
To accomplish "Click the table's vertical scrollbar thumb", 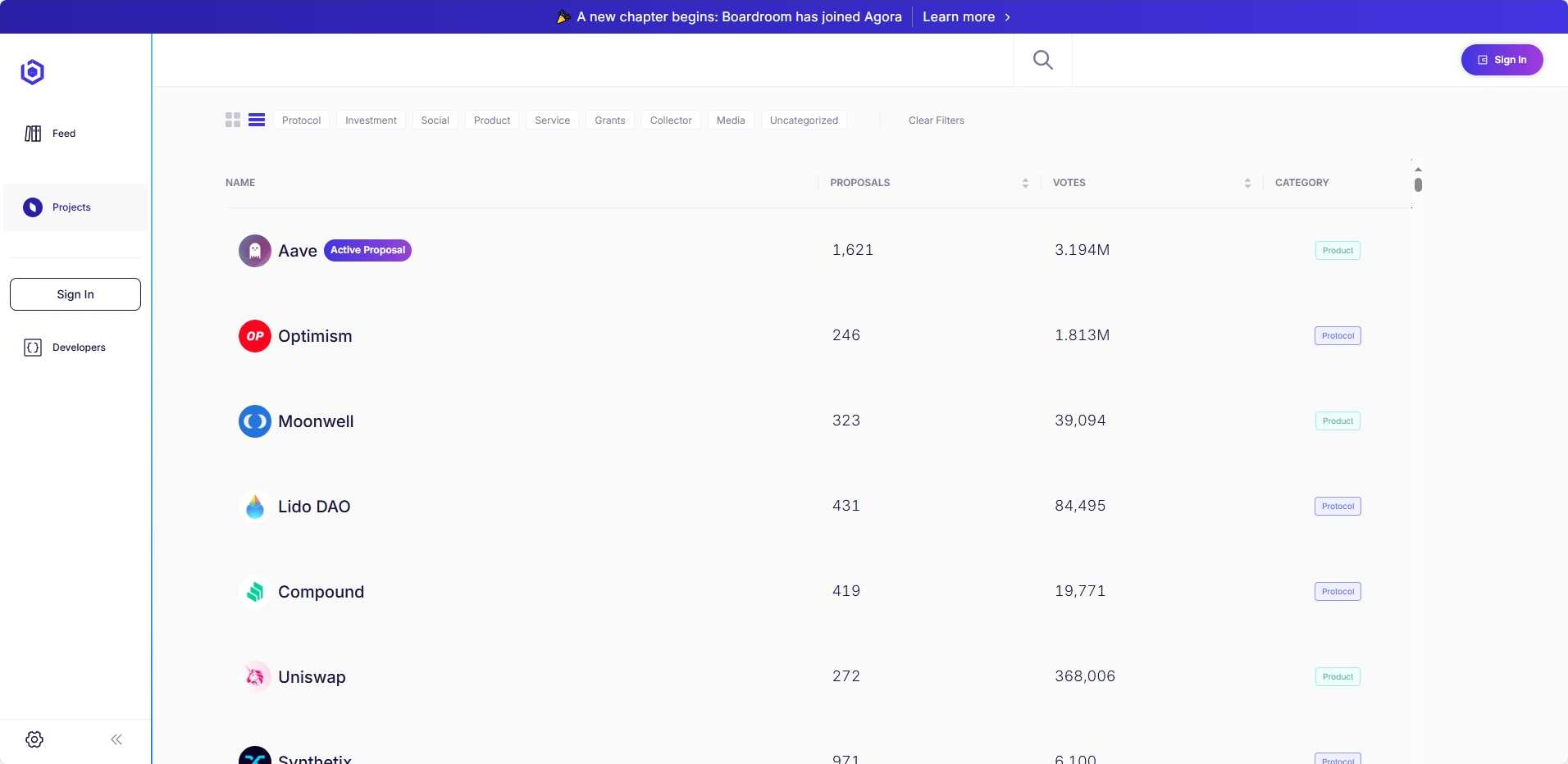I will click(x=1418, y=184).
